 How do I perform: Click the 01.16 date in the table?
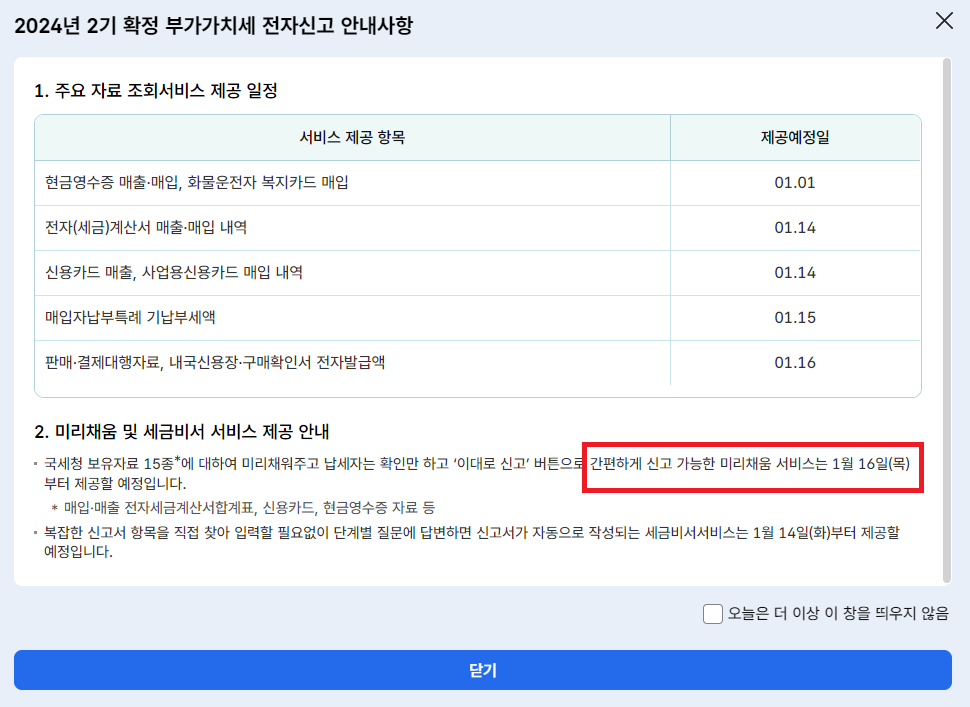pyautogui.click(x=795, y=362)
